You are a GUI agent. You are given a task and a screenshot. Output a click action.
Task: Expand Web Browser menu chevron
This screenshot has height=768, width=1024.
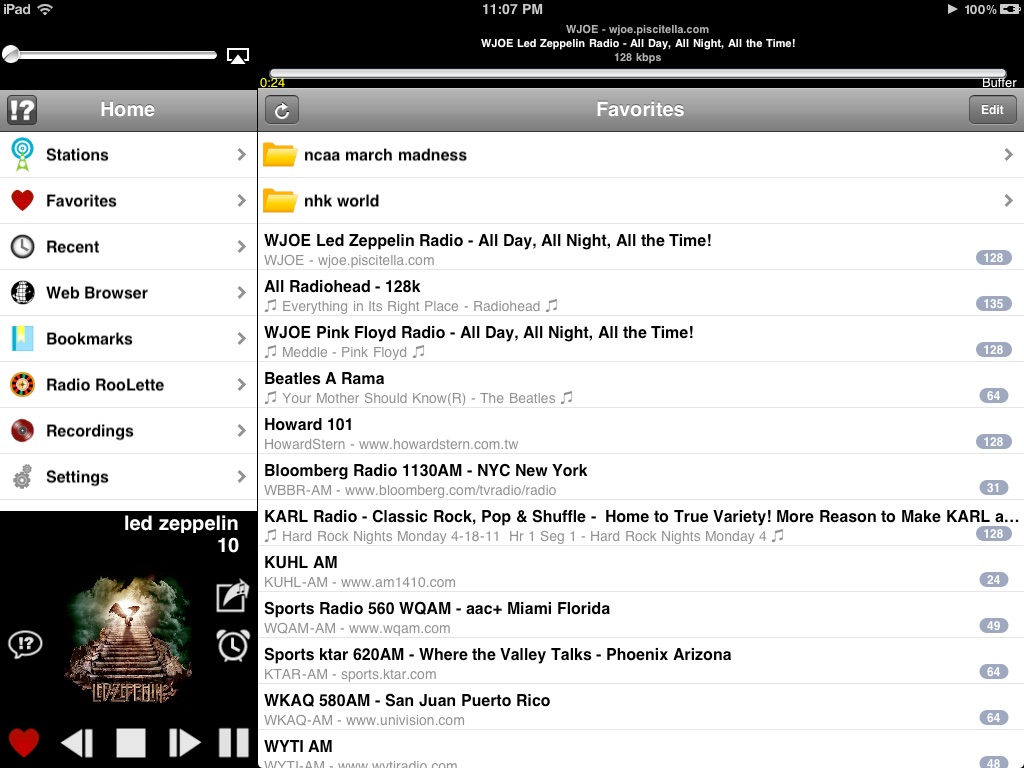(x=242, y=293)
